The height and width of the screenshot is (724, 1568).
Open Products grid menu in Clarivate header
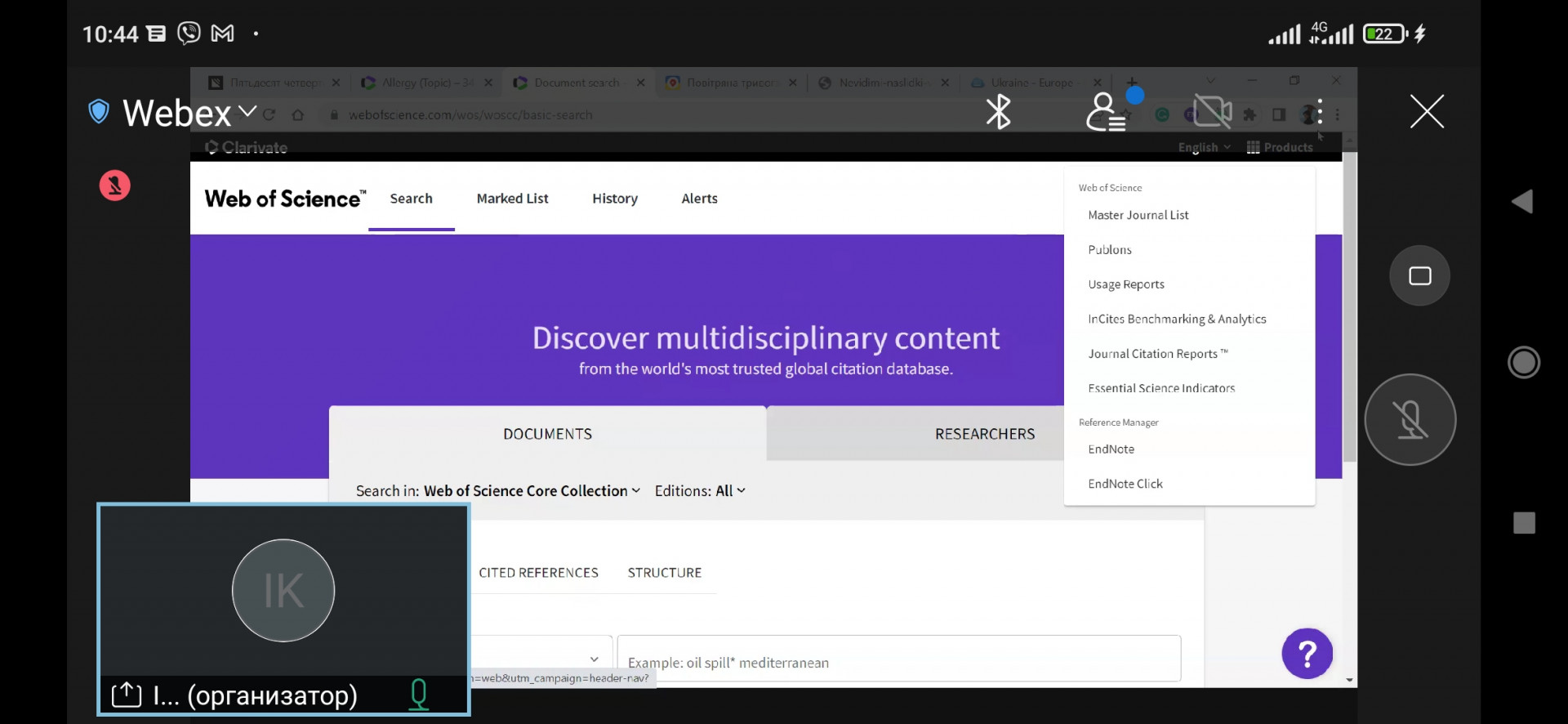click(x=1280, y=147)
